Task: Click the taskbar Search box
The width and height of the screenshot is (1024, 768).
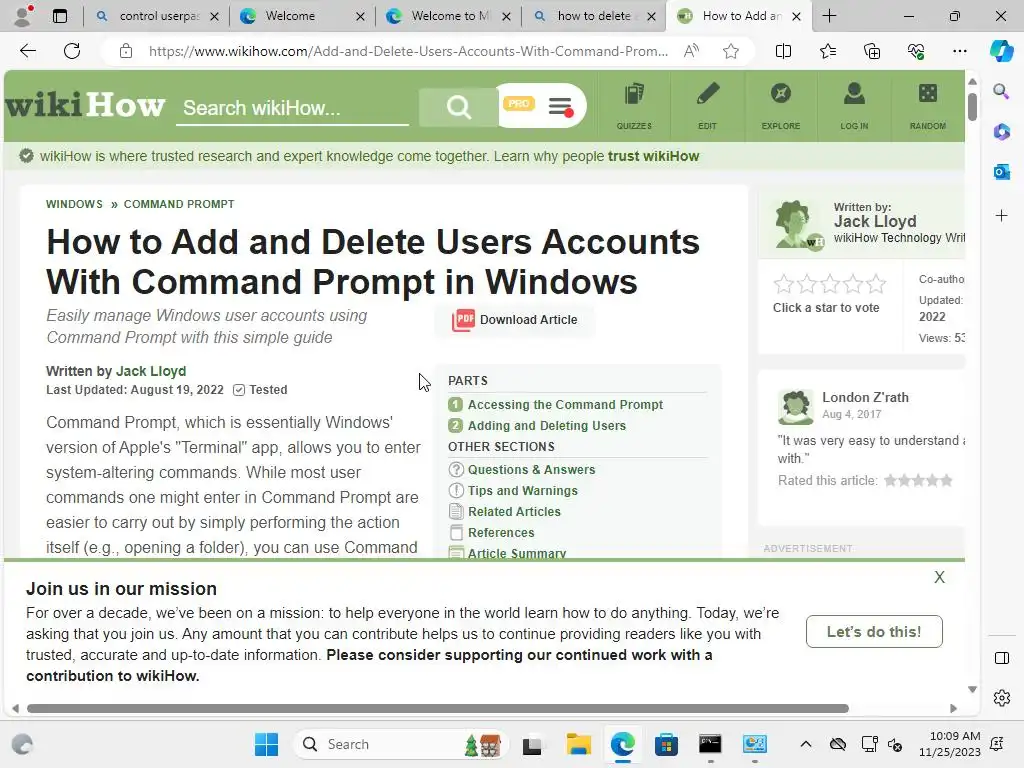Action: [402, 744]
